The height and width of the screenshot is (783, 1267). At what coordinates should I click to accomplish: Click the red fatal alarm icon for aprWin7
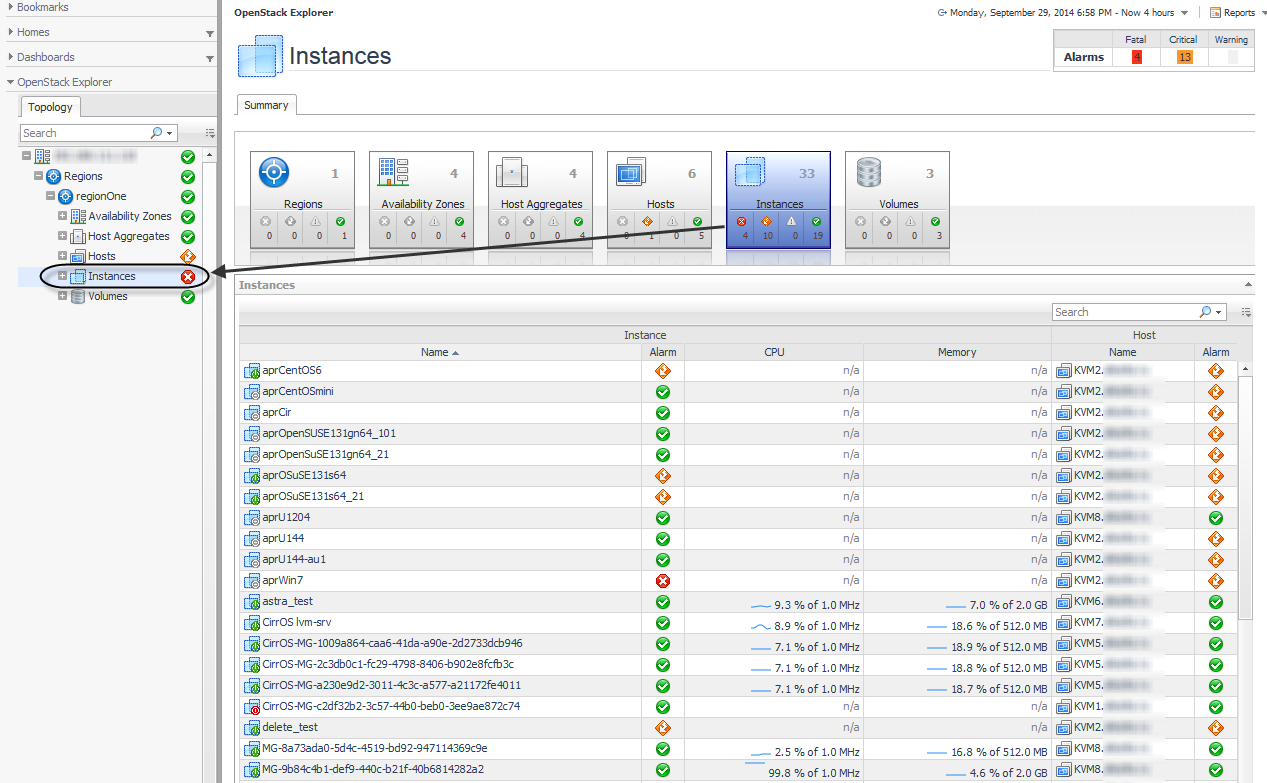(662, 581)
